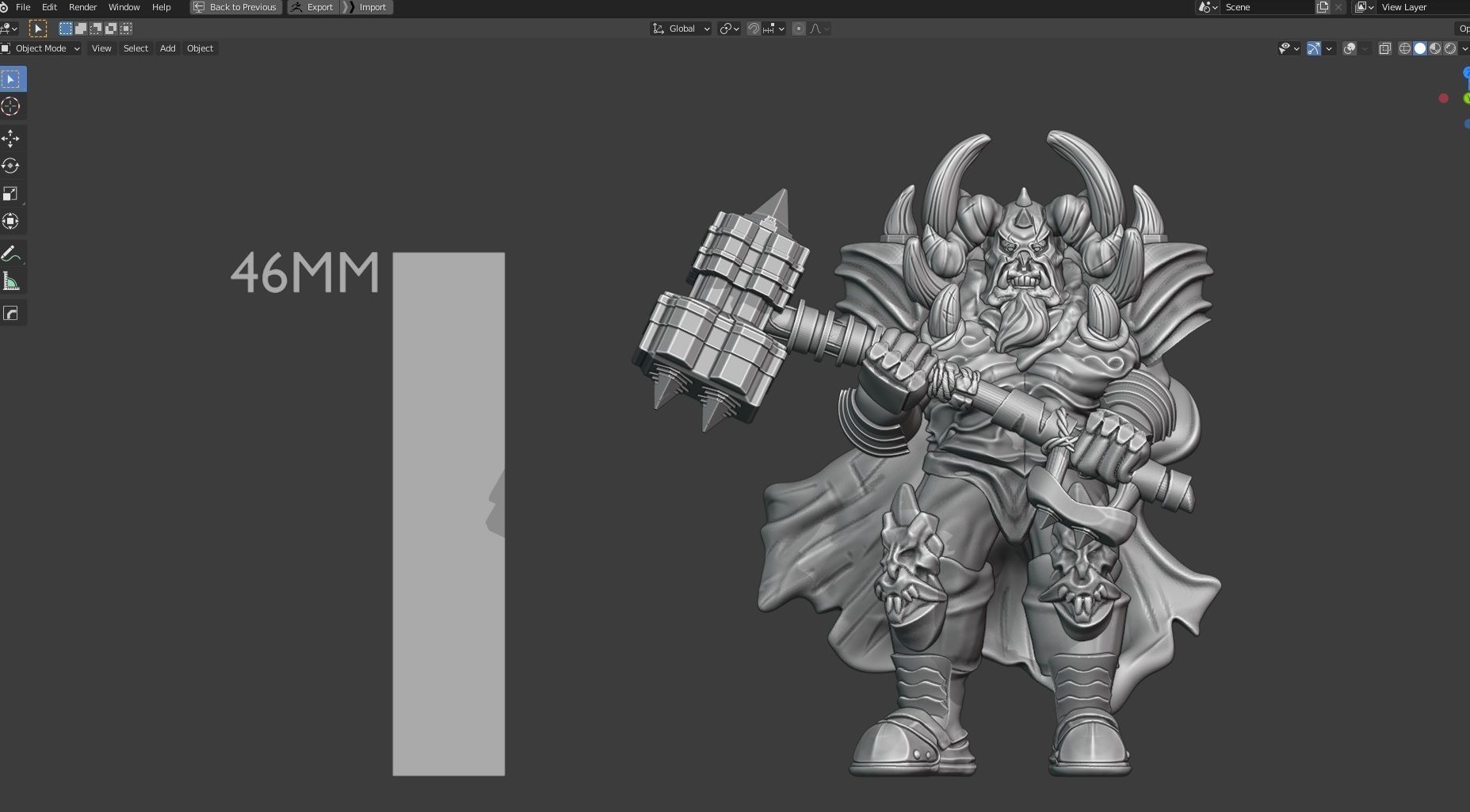
Task: Click Back to Previous button
Action: 235,7
